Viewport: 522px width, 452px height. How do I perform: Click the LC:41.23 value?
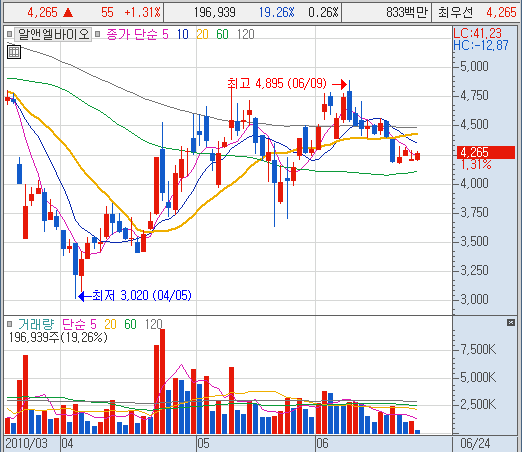[477, 33]
